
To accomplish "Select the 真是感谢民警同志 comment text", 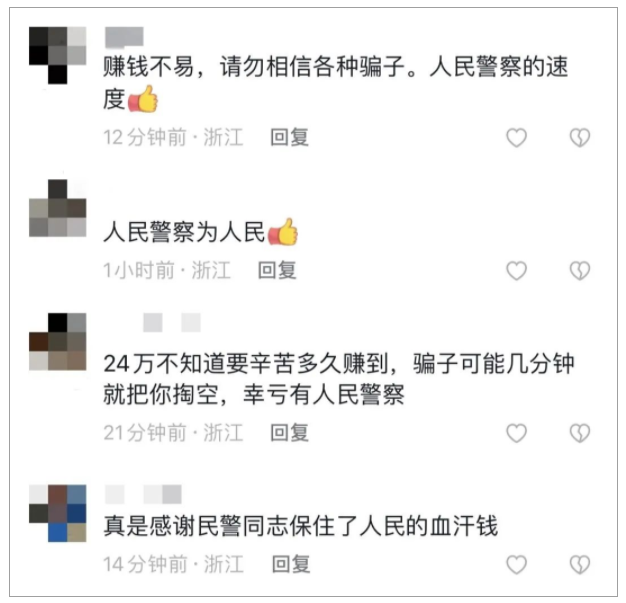I will tap(301, 526).
